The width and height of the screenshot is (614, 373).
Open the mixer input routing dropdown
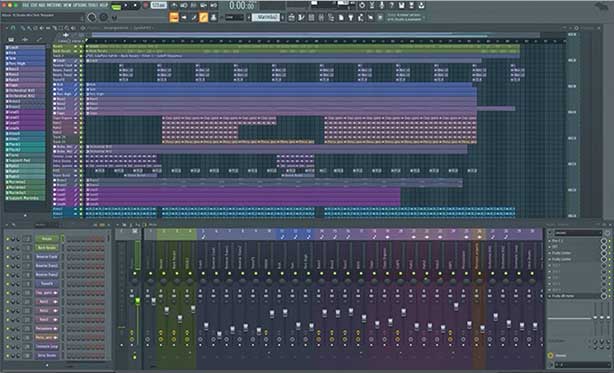(x=578, y=233)
